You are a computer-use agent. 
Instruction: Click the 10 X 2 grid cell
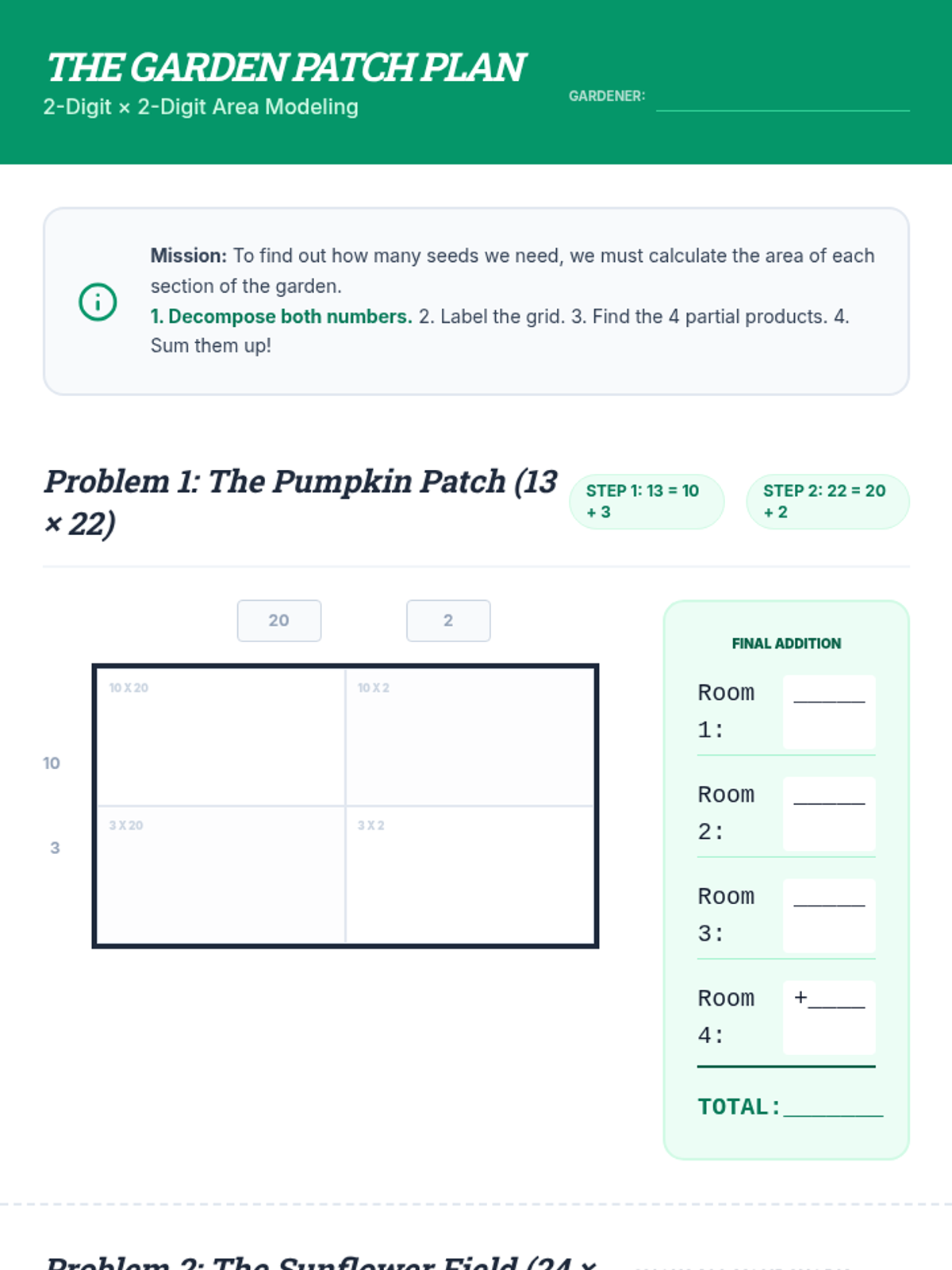click(x=470, y=737)
